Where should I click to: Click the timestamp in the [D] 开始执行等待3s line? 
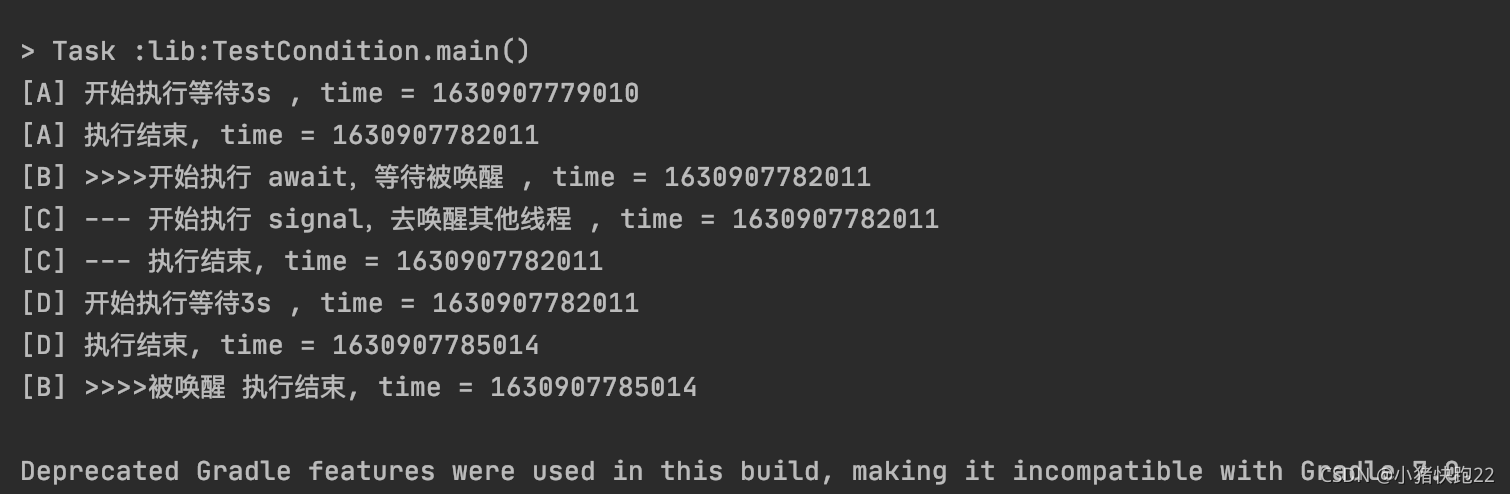(535, 303)
